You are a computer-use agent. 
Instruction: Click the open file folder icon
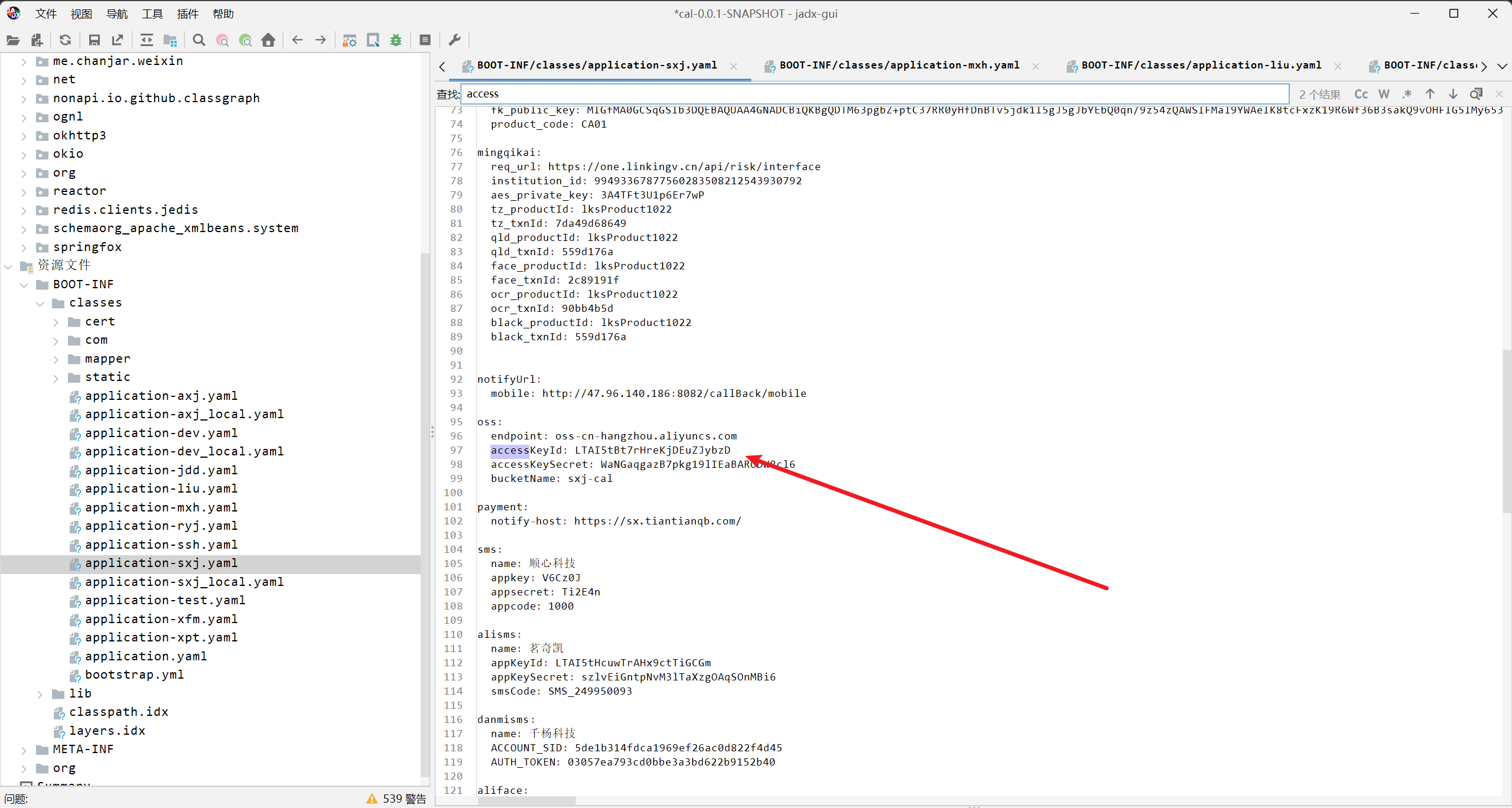tap(13, 40)
